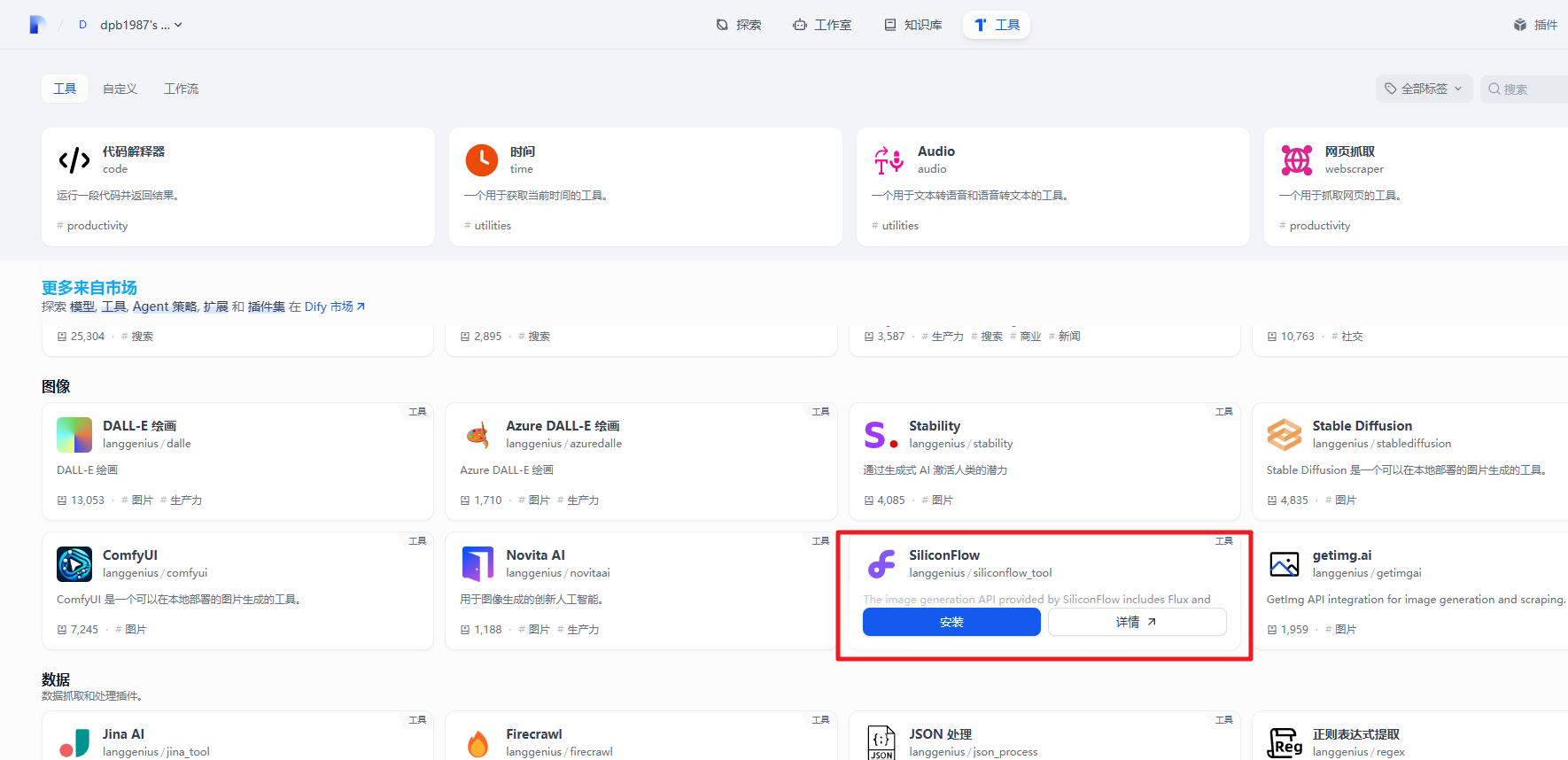This screenshot has width=1568, height=760.
Task: Click the orange time tool clock icon
Action: tap(482, 160)
